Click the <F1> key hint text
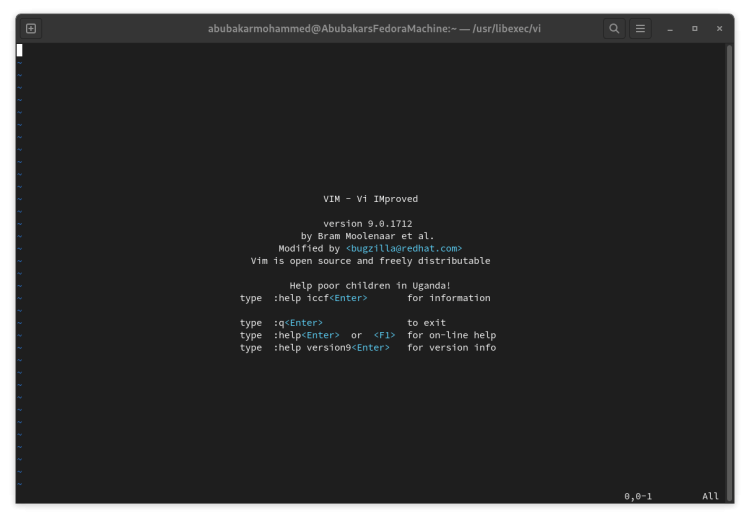The image size is (750, 521). [385, 335]
